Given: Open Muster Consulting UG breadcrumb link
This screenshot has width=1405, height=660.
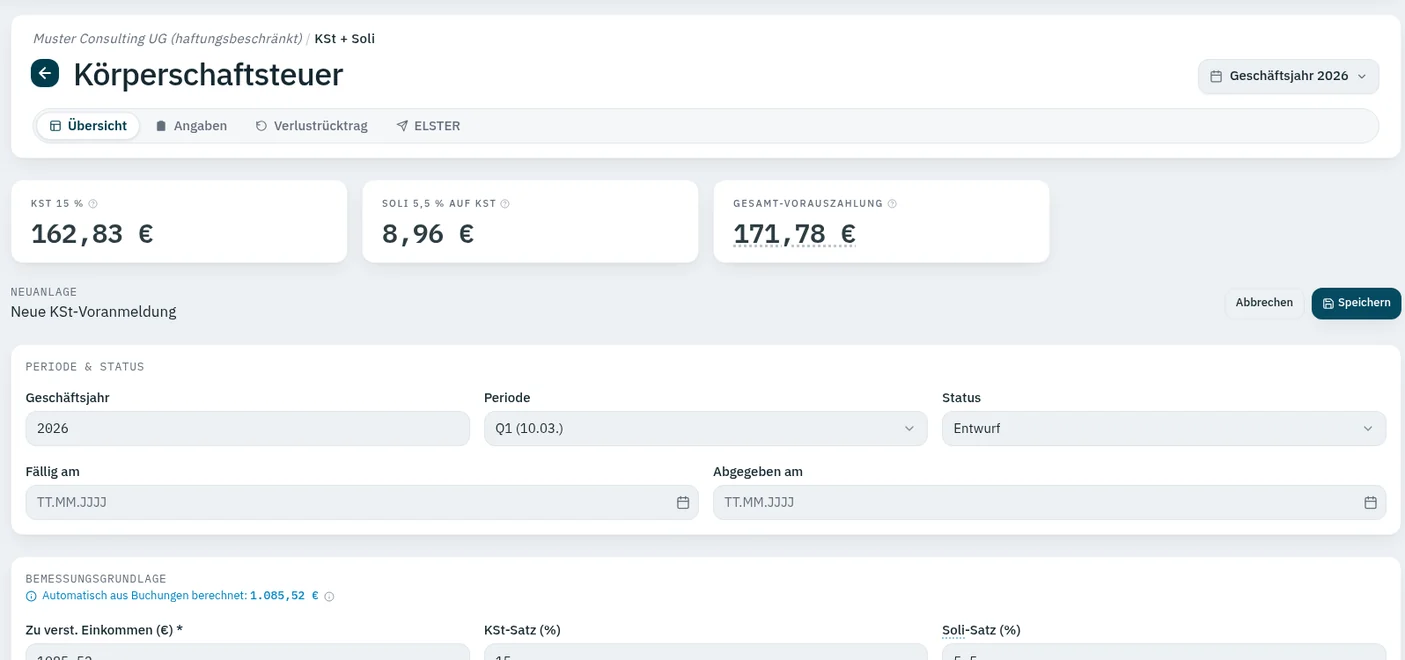Looking at the screenshot, I should (167, 39).
